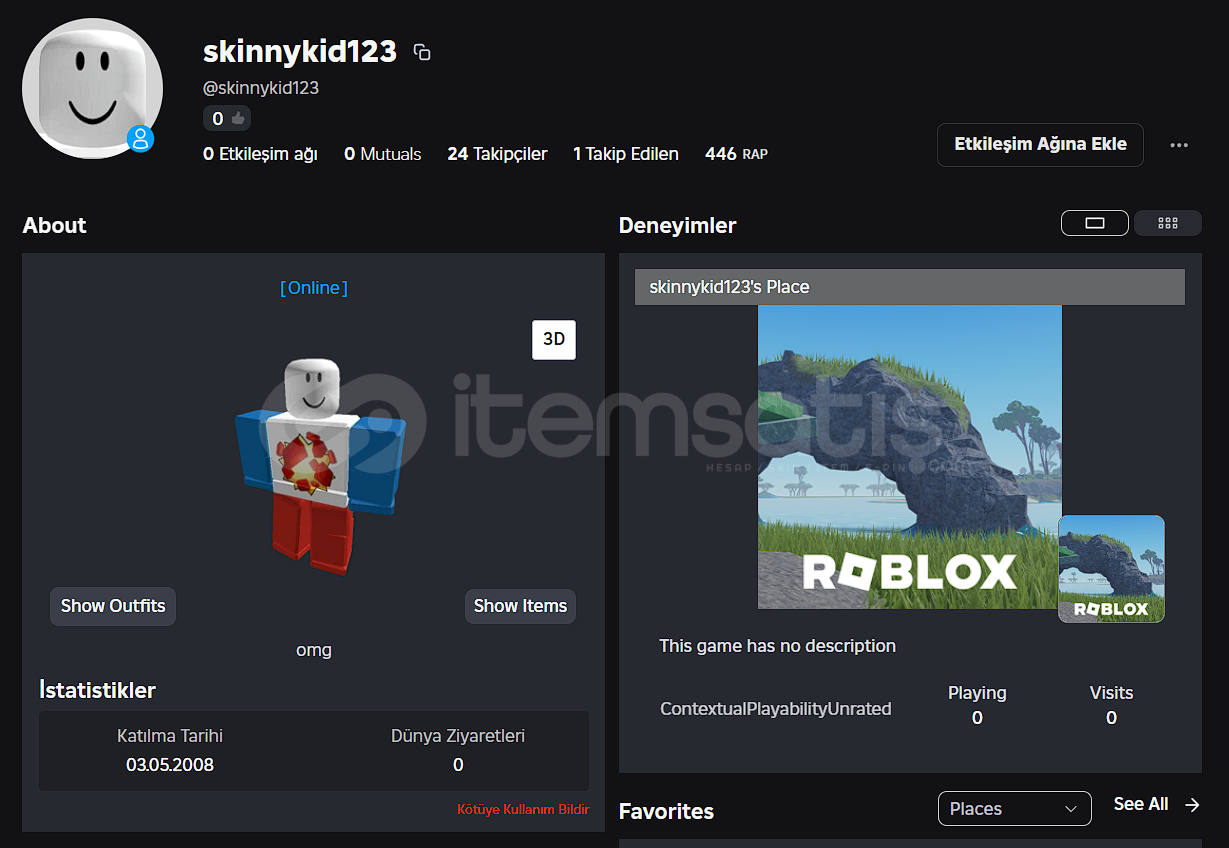Open the Places dropdown under Favorites

click(x=1015, y=809)
